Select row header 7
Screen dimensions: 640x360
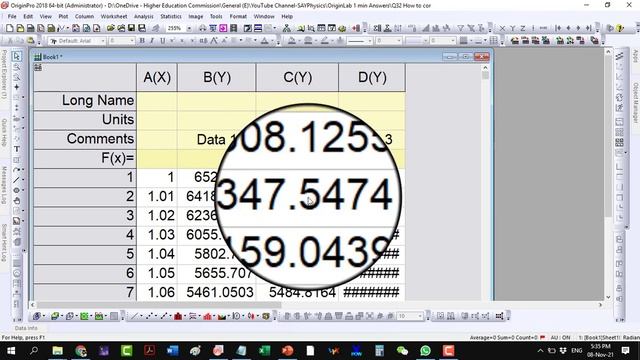click(85, 292)
